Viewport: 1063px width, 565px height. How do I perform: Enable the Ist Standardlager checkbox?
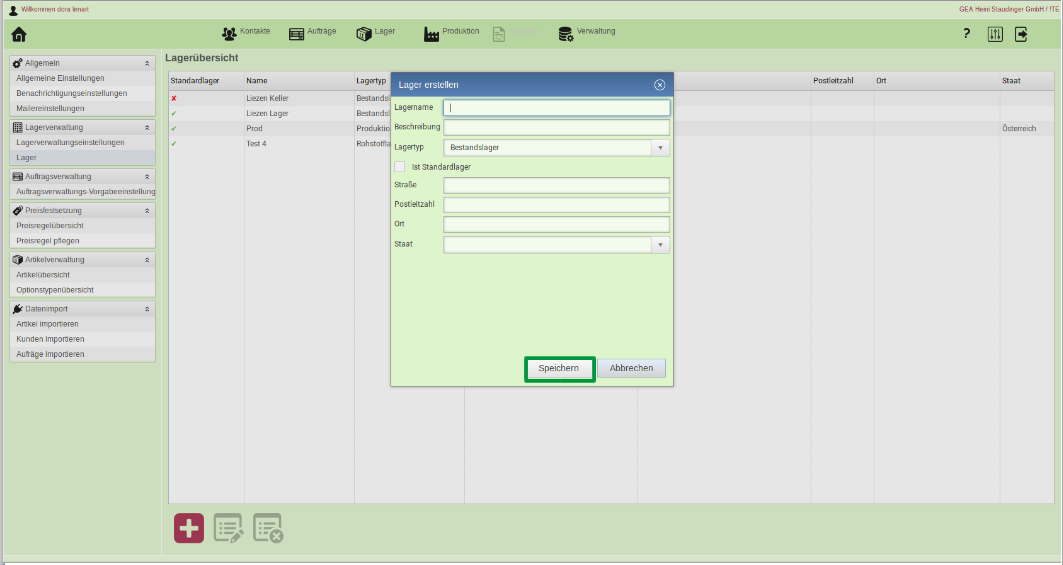401,167
